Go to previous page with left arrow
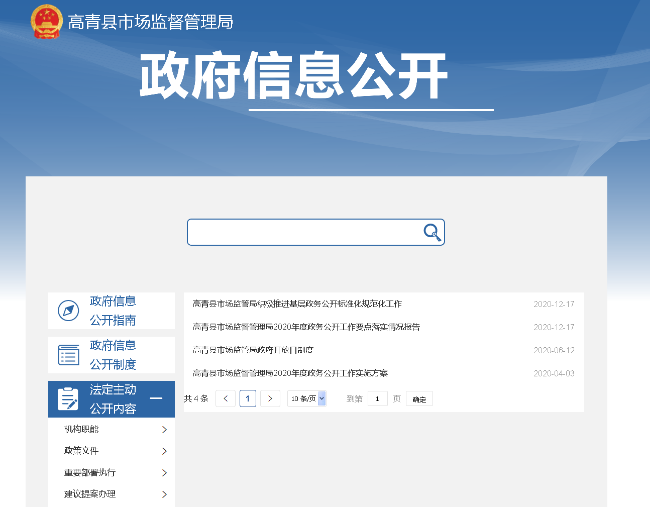Viewport: 650px width, 507px height. point(225,398)
